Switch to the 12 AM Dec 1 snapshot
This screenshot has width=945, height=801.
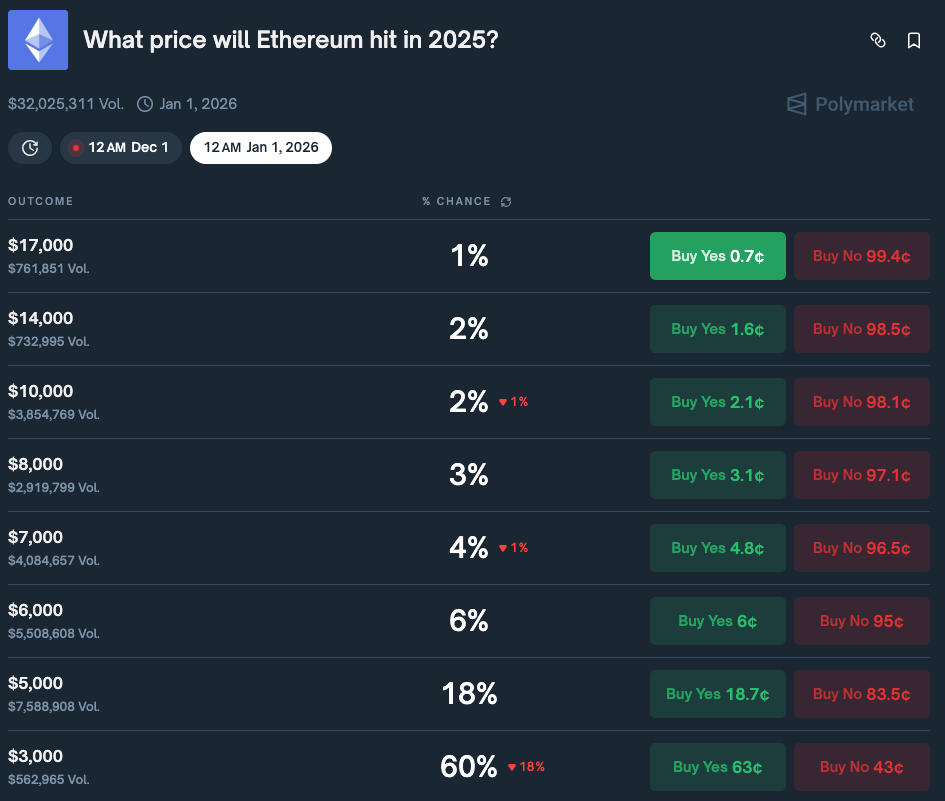(120, 147)
